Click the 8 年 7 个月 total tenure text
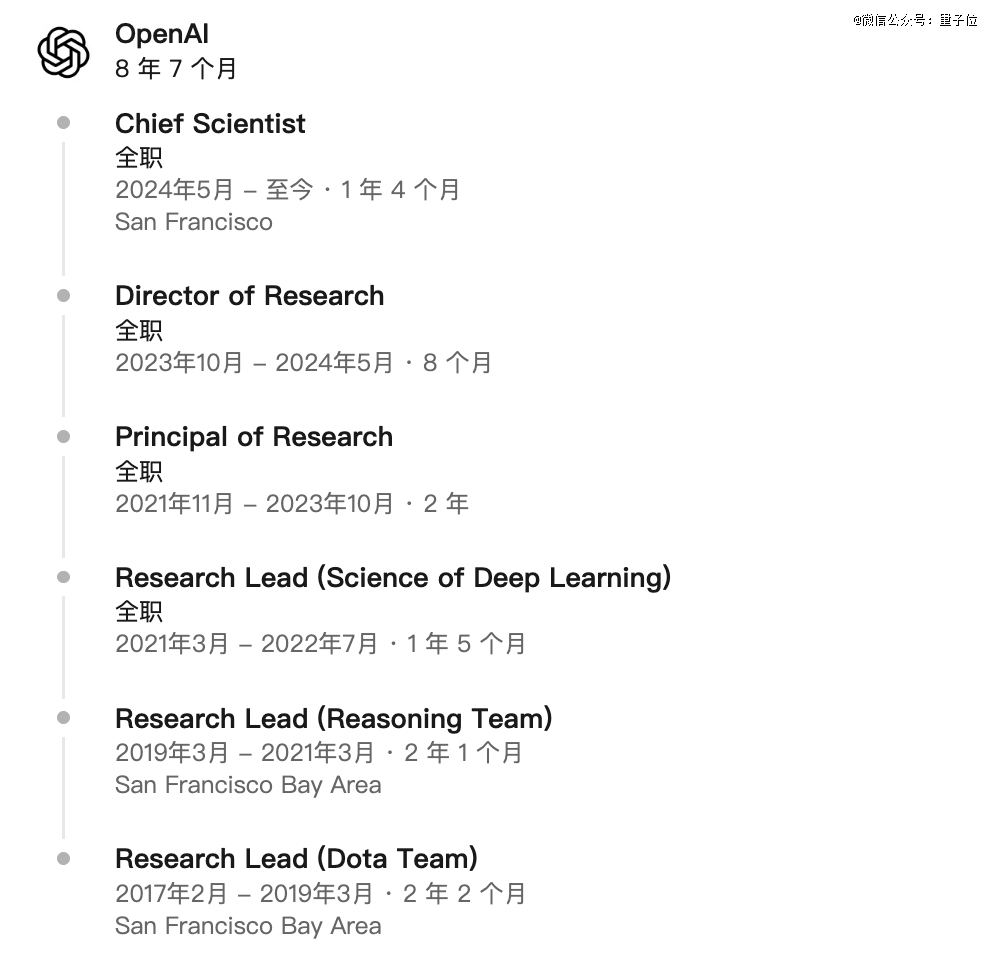996x974 pixels. (176, 69)
